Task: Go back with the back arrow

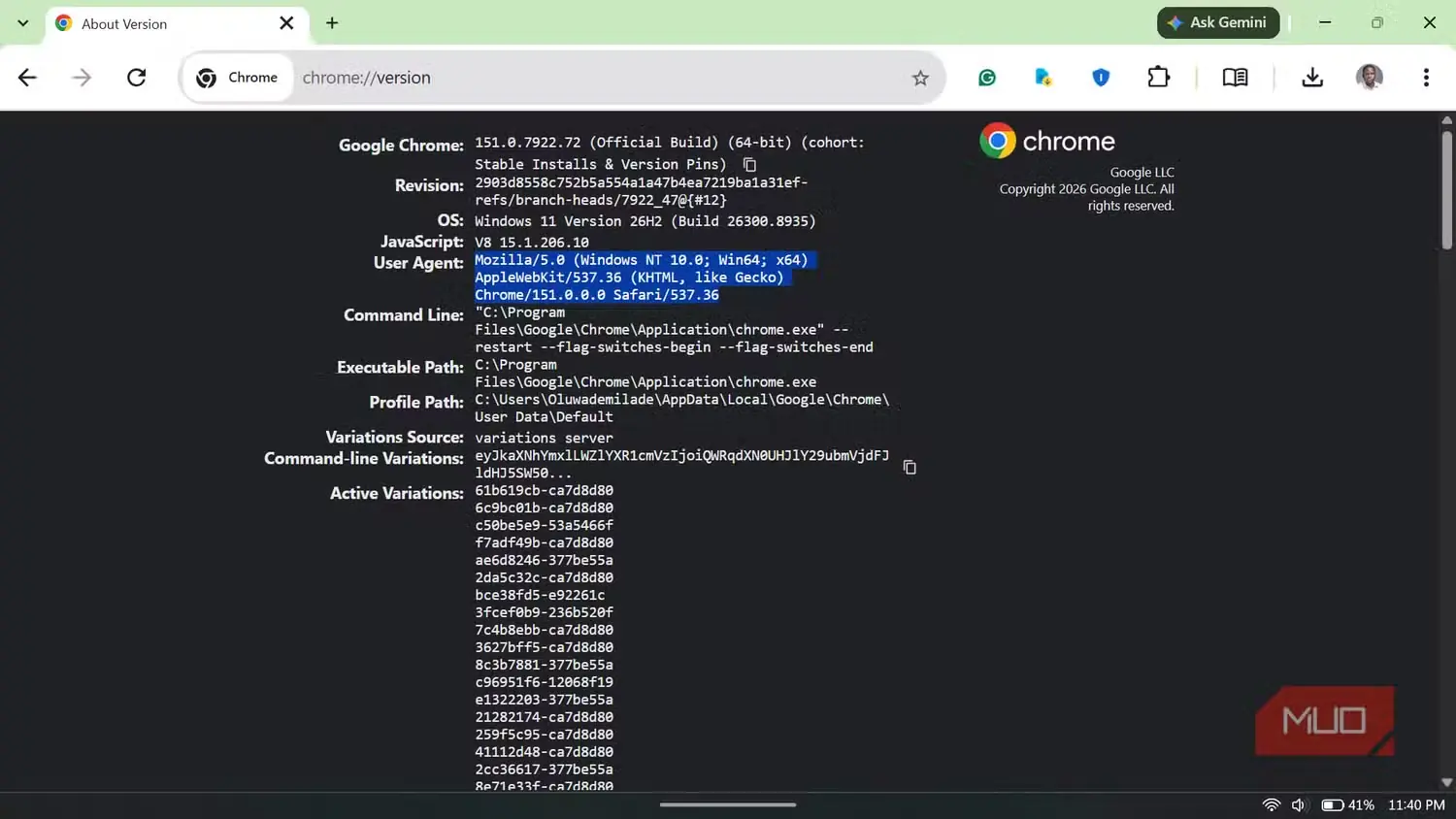Action: click(x=27, y=78)
